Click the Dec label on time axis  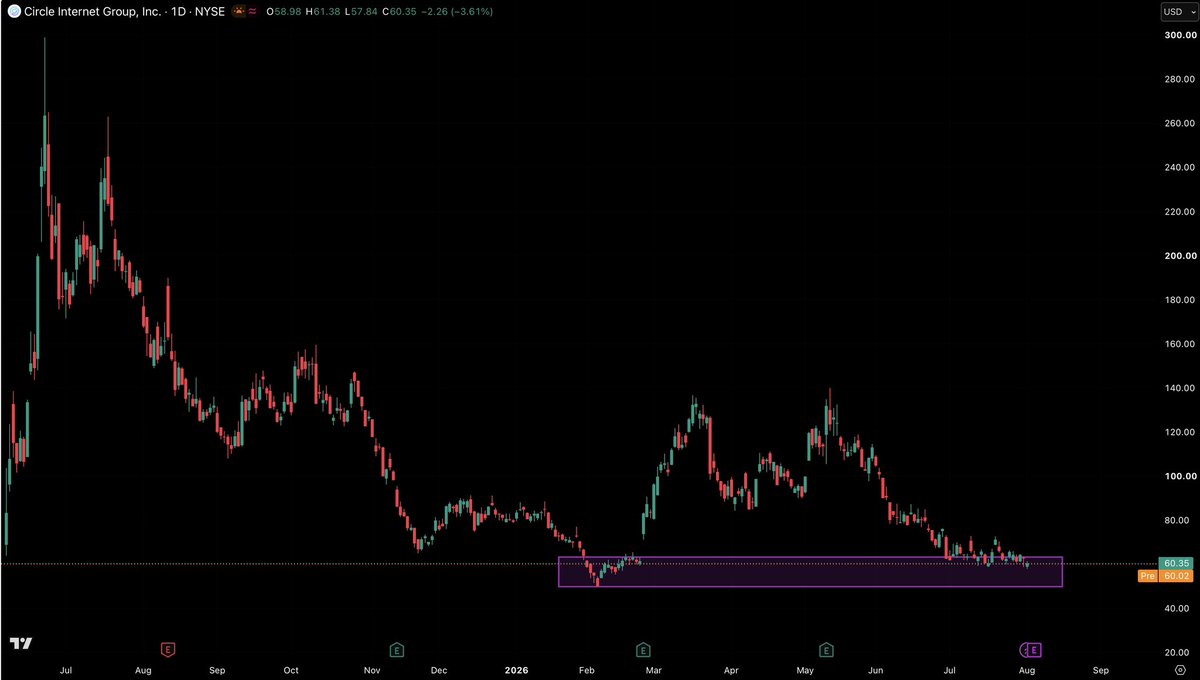click(x=438, y=669)
